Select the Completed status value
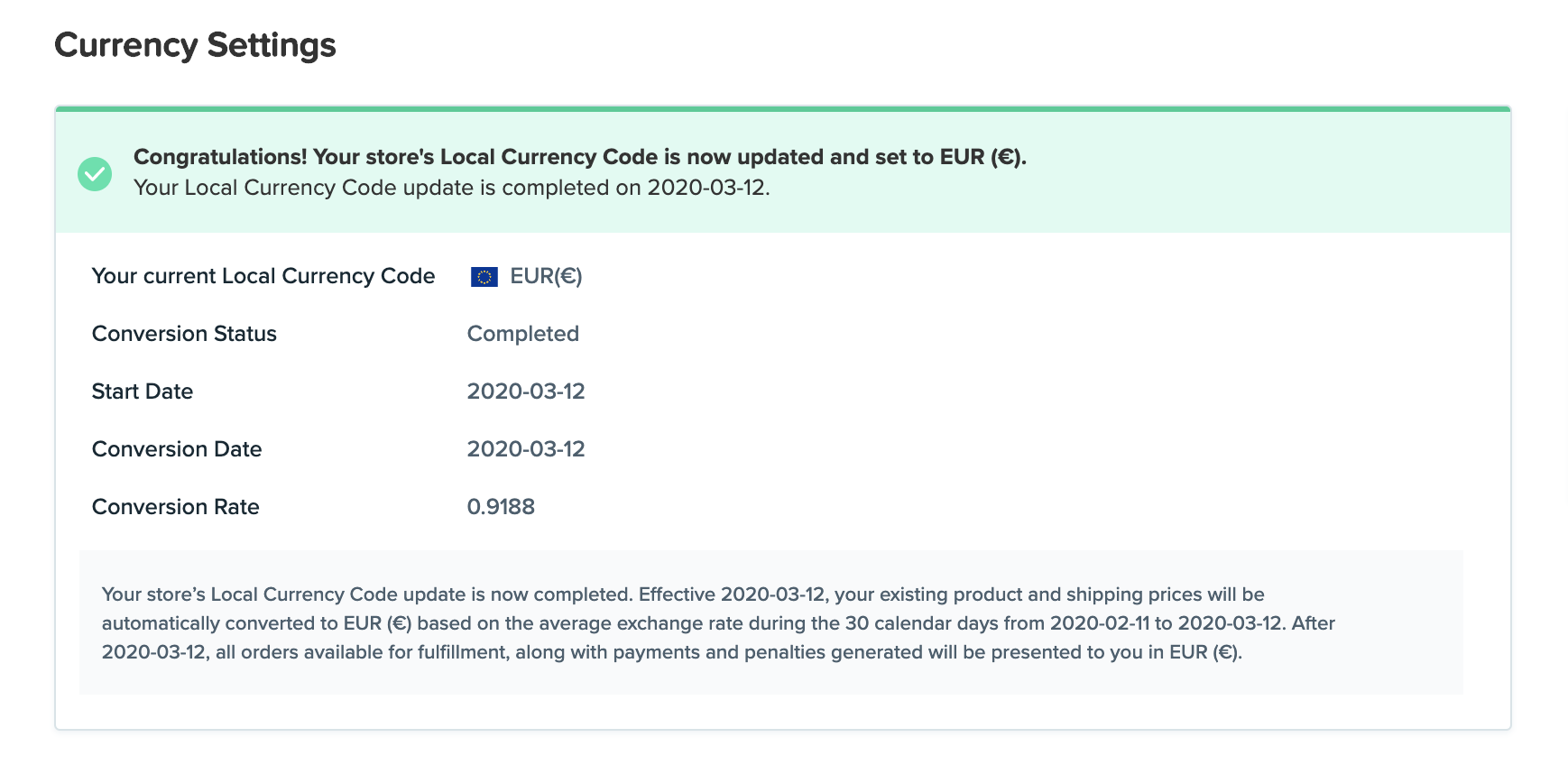The width and height of the screenshot is (1568, 774). (523, 334)
